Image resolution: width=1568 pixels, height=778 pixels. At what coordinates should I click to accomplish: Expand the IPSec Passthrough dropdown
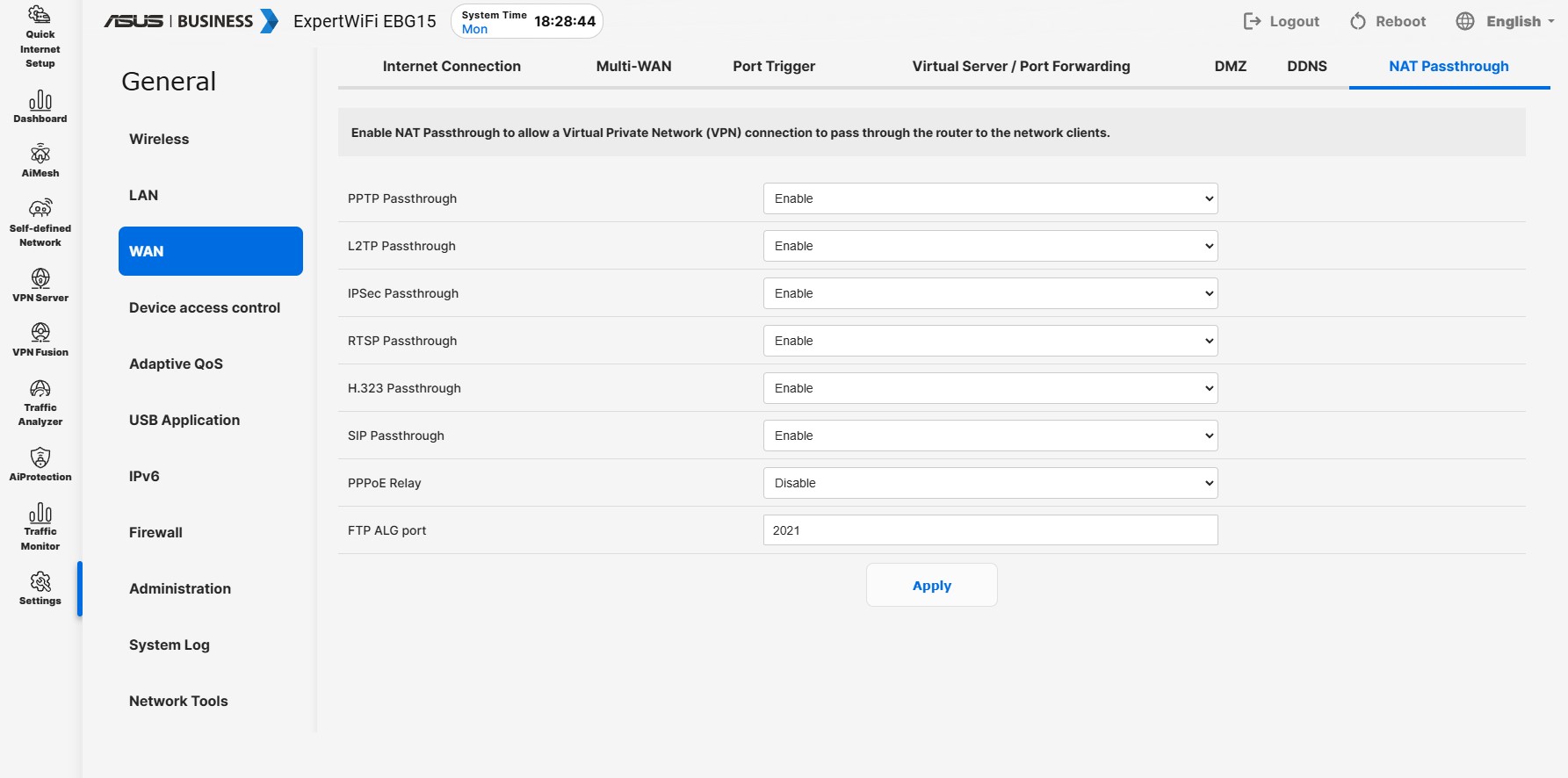pyautogui.click(x=990, y=293)
